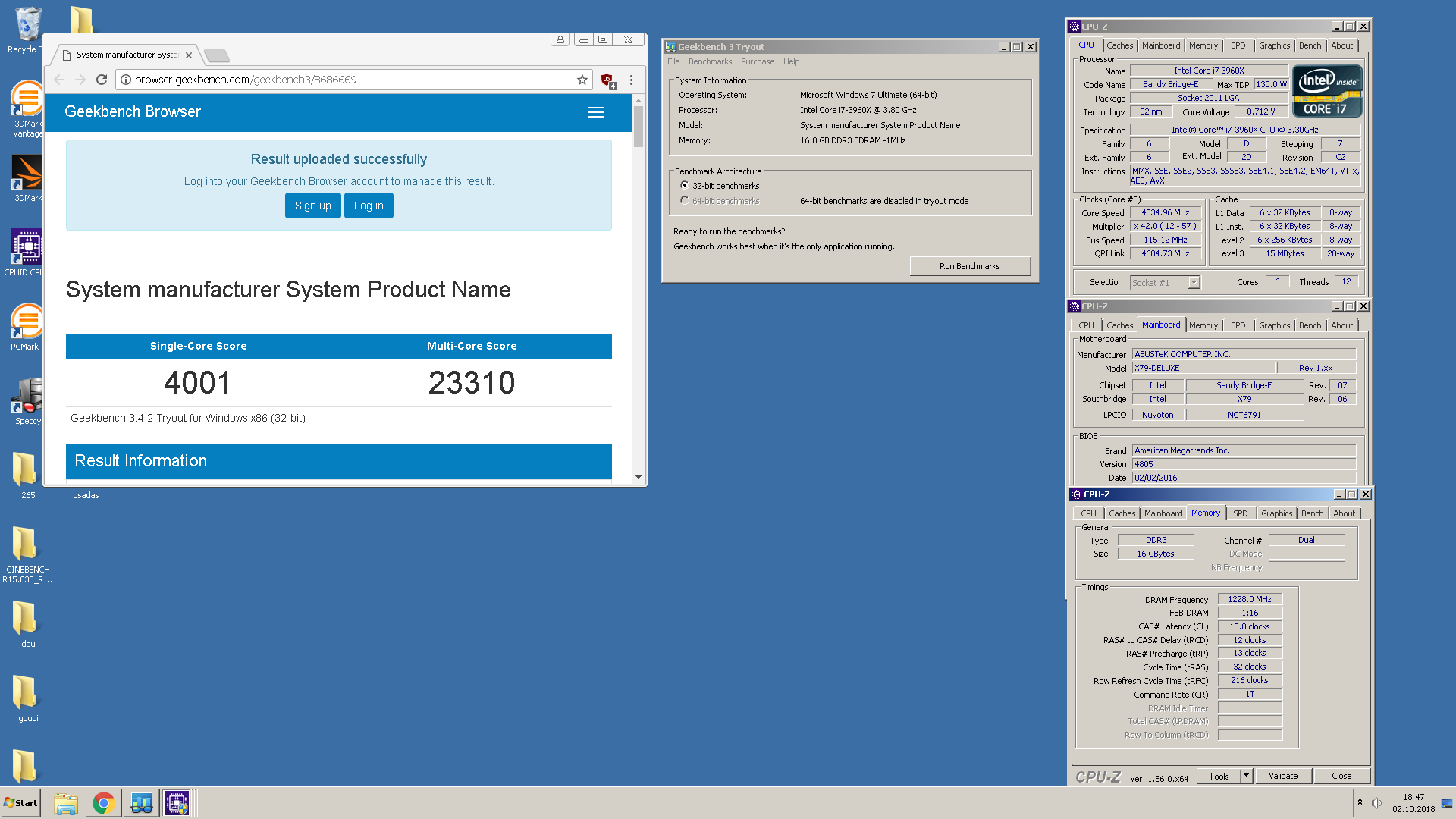Click the Log in button
Viewport: 1456px width, 819px height.
(369, 206)
